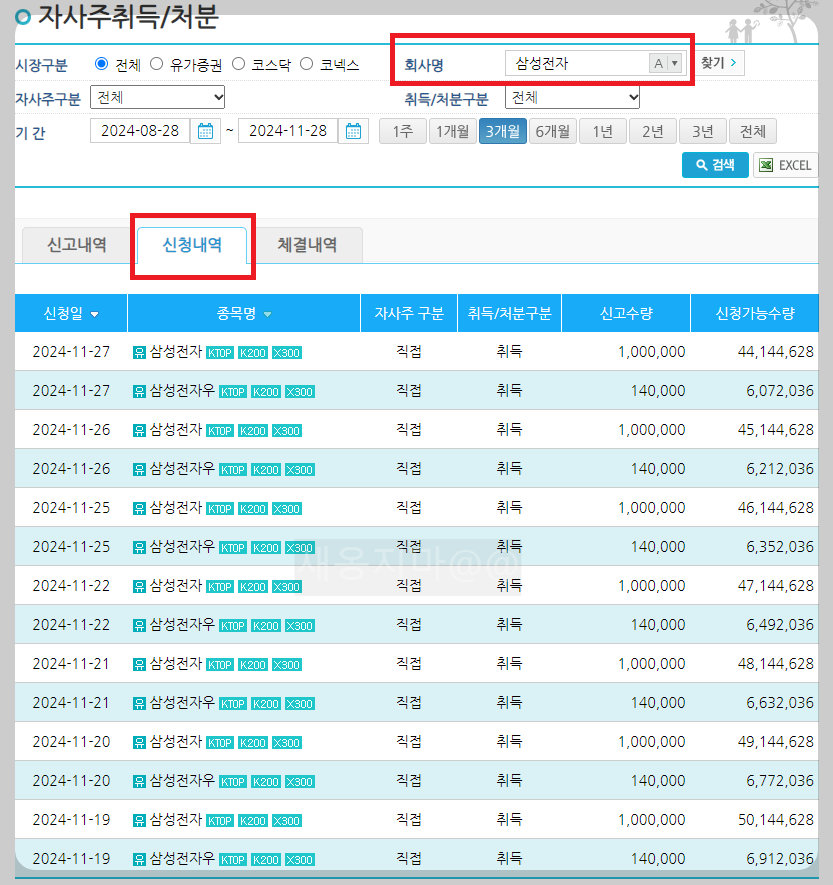The height and width of the screenshot is (885, 833).
Task: Click 유 market icon in 2024-11-27 삼성전자우 row
Action: coord(139,392)
